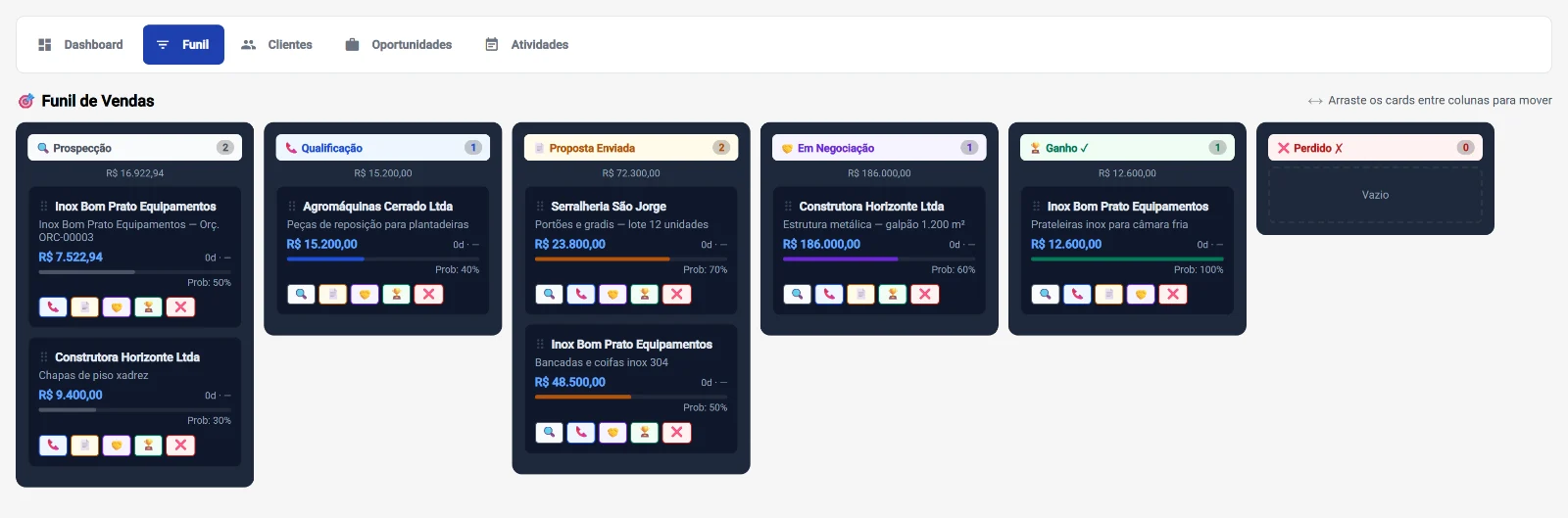Click red X on R$ 186.000,00 card

coord(924,294)
